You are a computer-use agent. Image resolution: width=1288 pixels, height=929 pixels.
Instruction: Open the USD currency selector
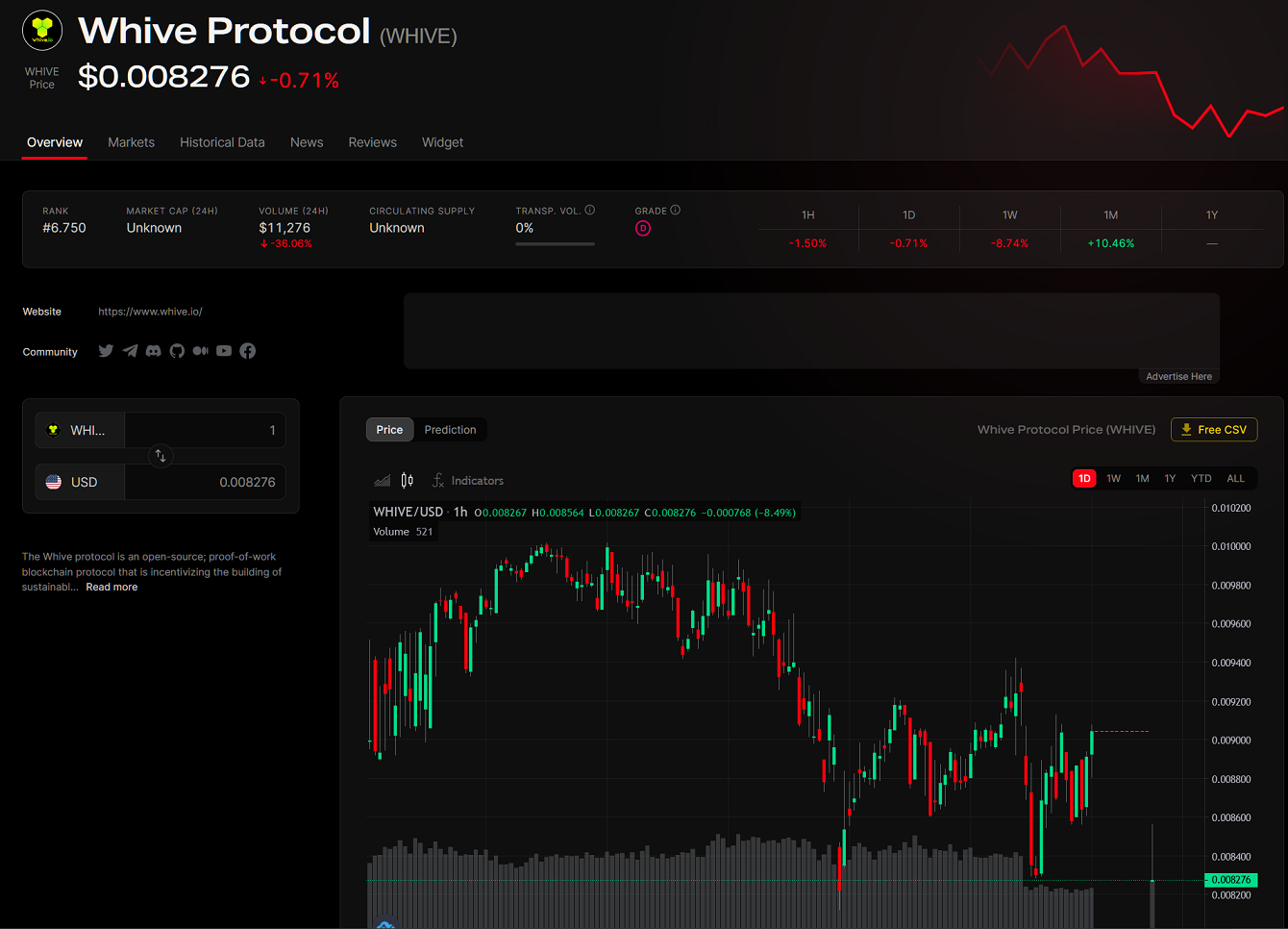click(80, 482)
